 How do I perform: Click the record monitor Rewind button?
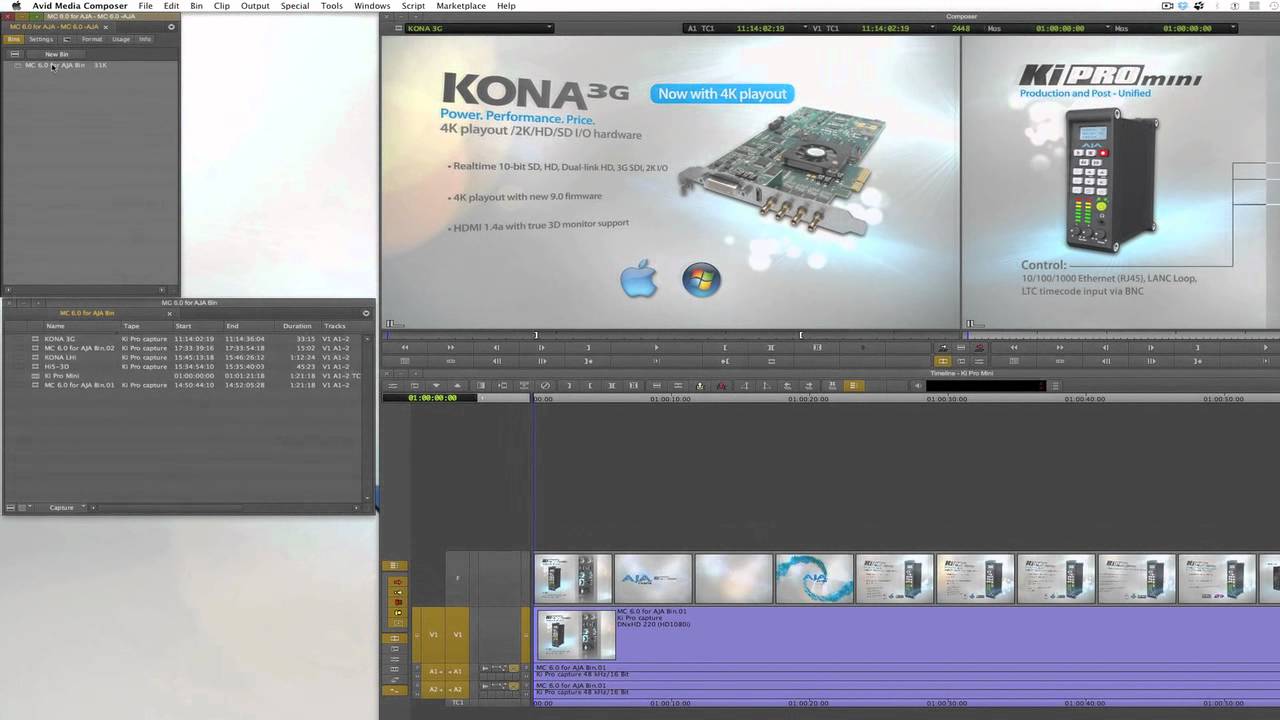coord(1013,347)
